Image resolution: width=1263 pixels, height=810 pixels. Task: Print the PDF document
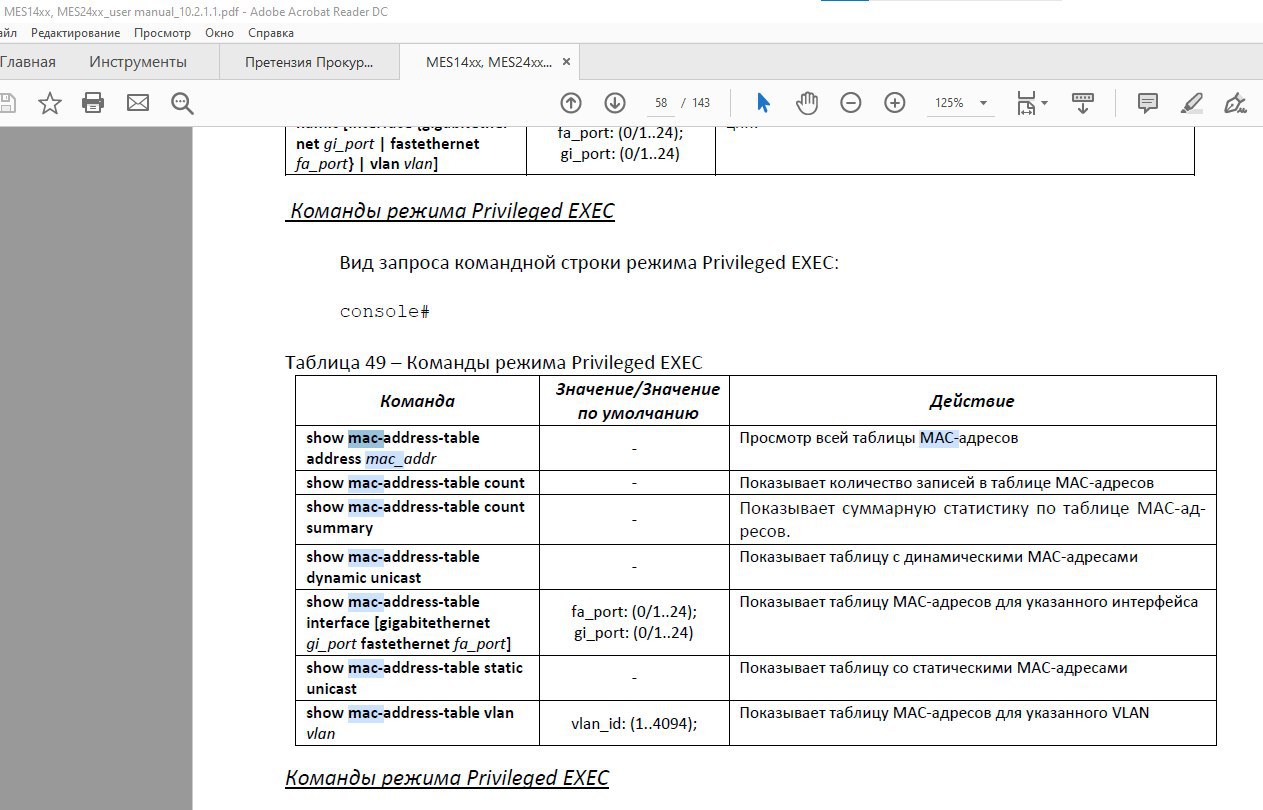click(93, 103)
